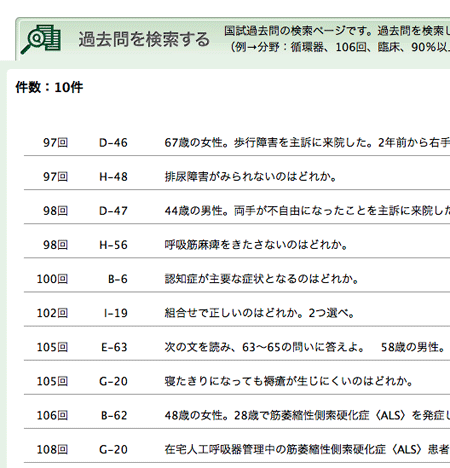Click the example text line （例→分野：循環器
This screenshot has width=450, height=468.
[x=340, y=47]
